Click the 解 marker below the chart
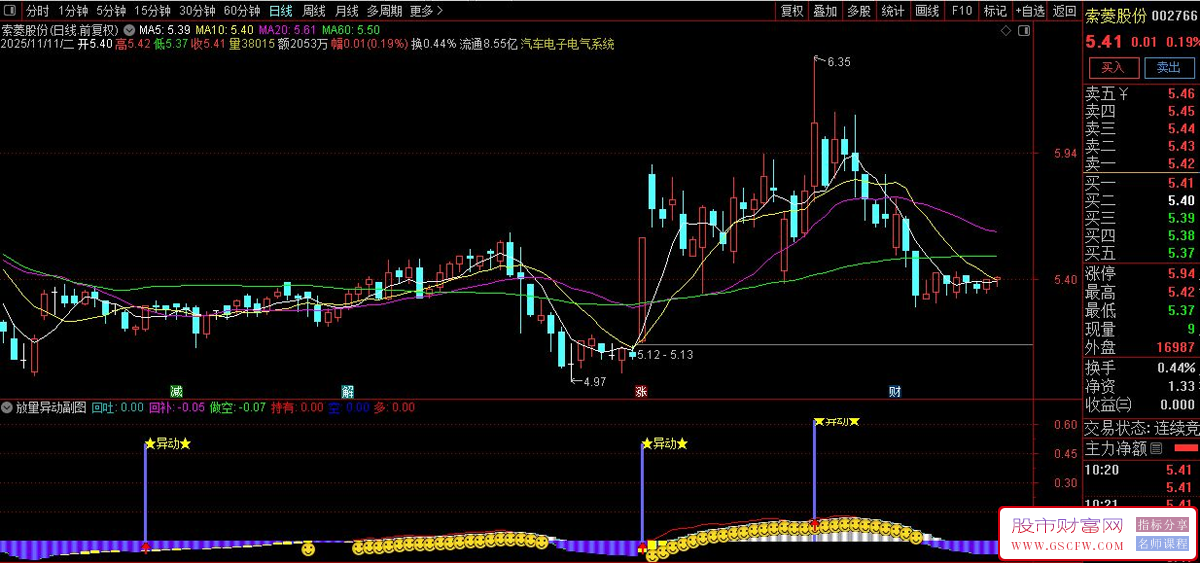The image size is (1200, 563). (347, 391)
